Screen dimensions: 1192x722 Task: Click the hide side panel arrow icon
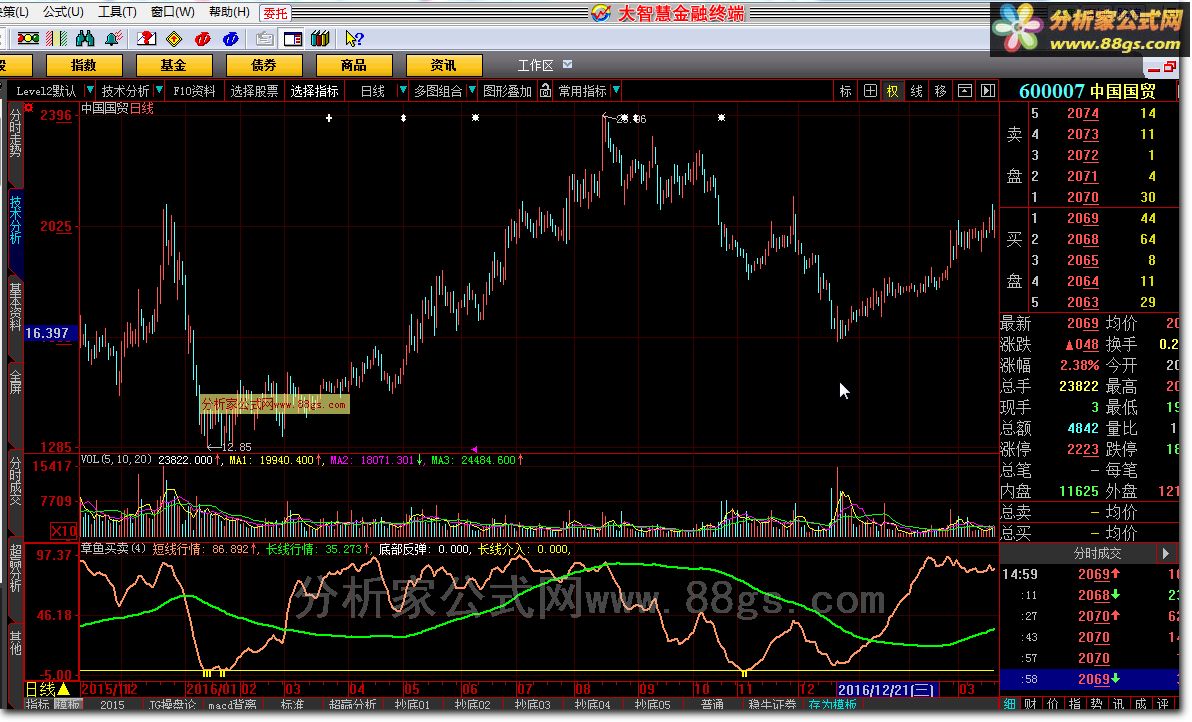coord(988,91)
